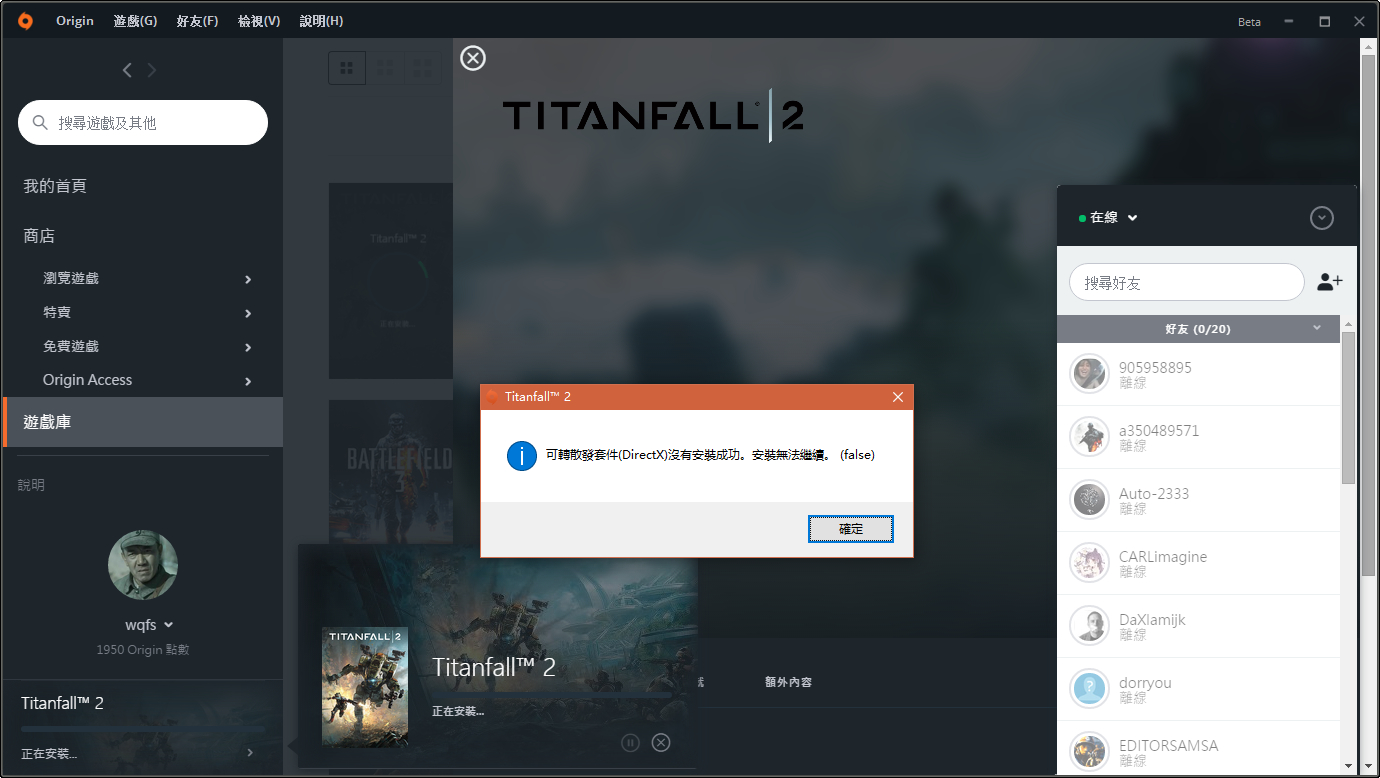Click the wqfs profile avatar
The width and height of the screenshot is (1380, 778).
143,565
